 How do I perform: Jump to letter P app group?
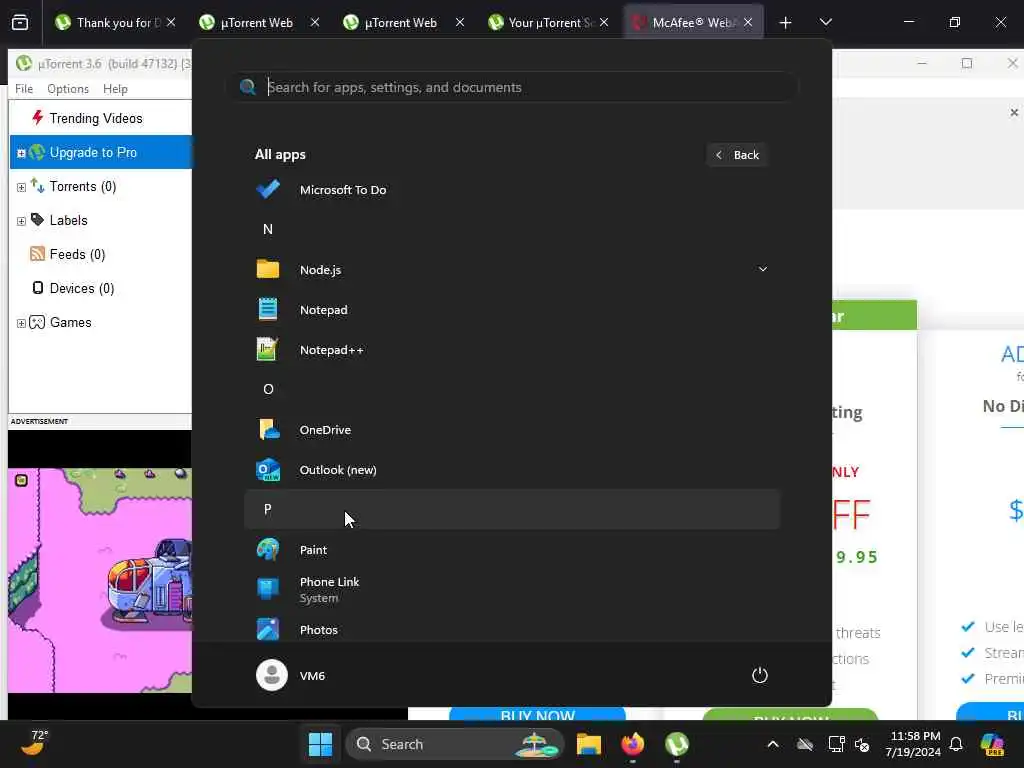[511, 509]
